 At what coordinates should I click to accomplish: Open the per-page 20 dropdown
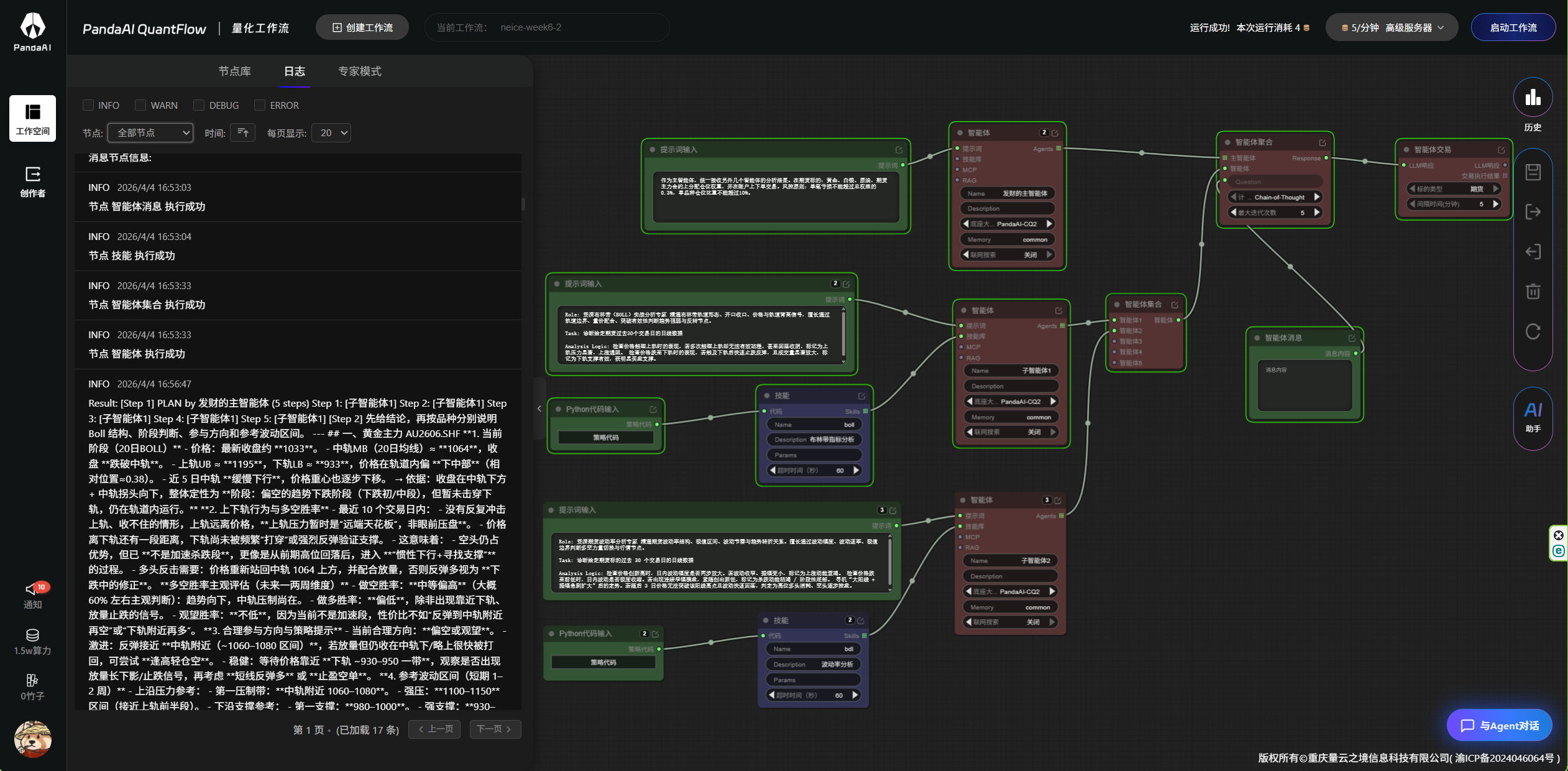coord(331,132)
